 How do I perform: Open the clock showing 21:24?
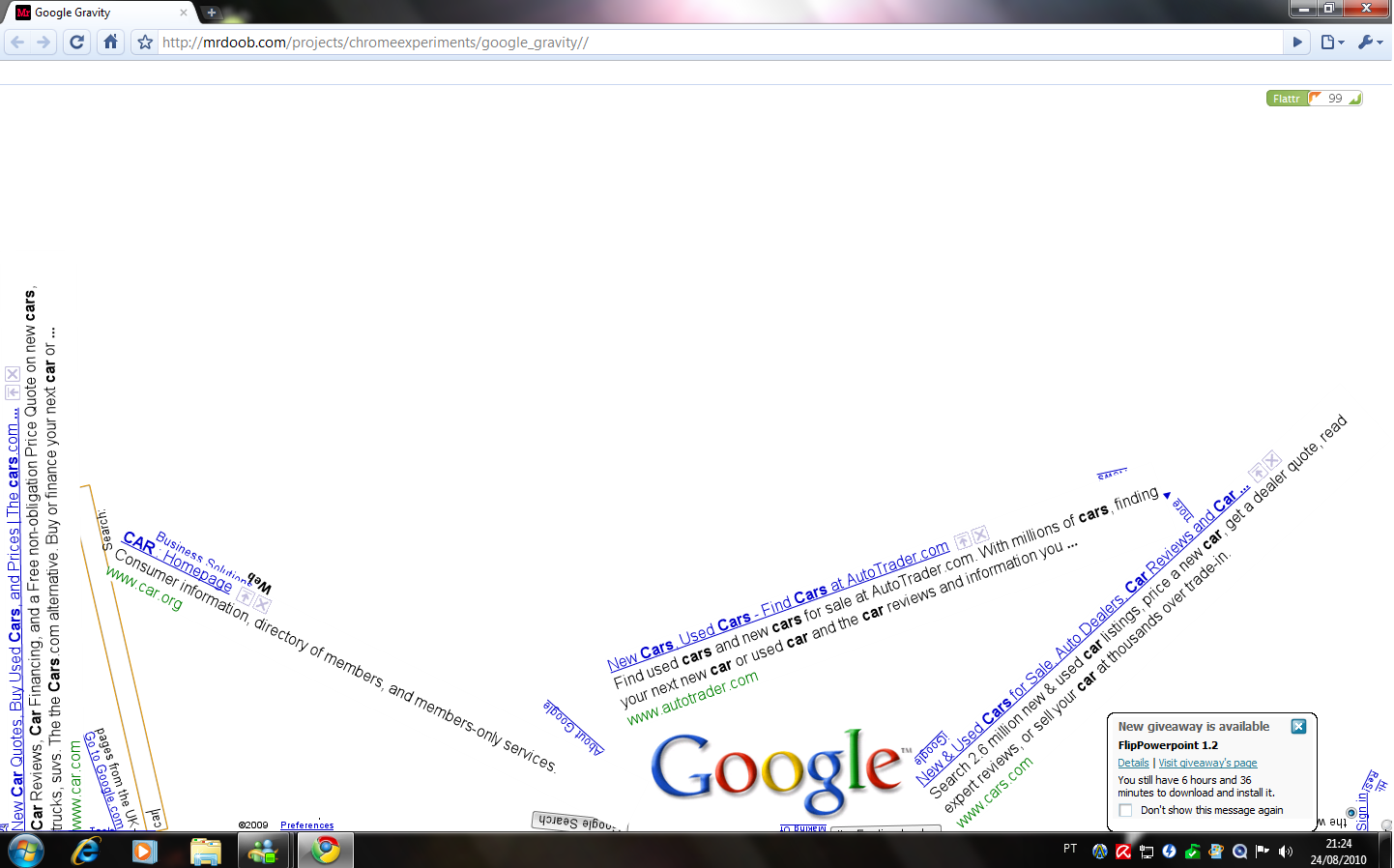pyautogui.click(x=1339, y=852)
